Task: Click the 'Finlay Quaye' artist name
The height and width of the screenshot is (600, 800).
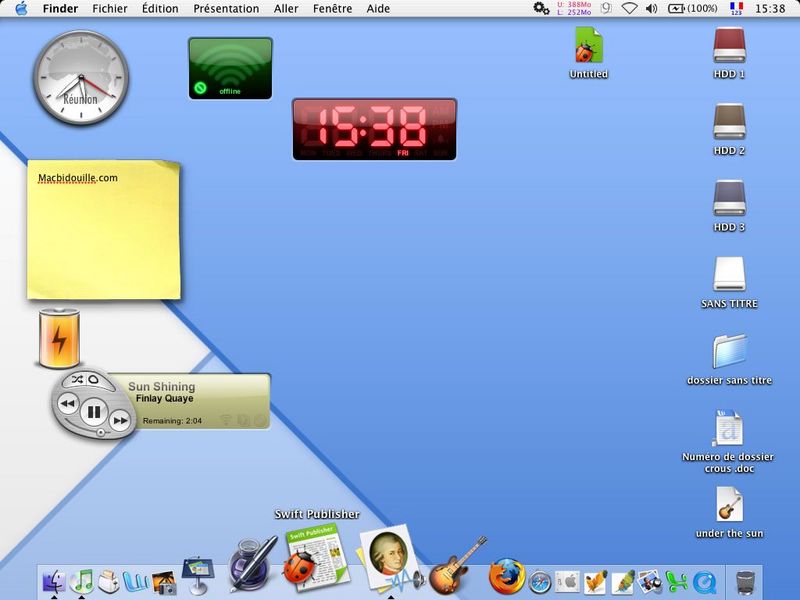Action: (164, 398)
